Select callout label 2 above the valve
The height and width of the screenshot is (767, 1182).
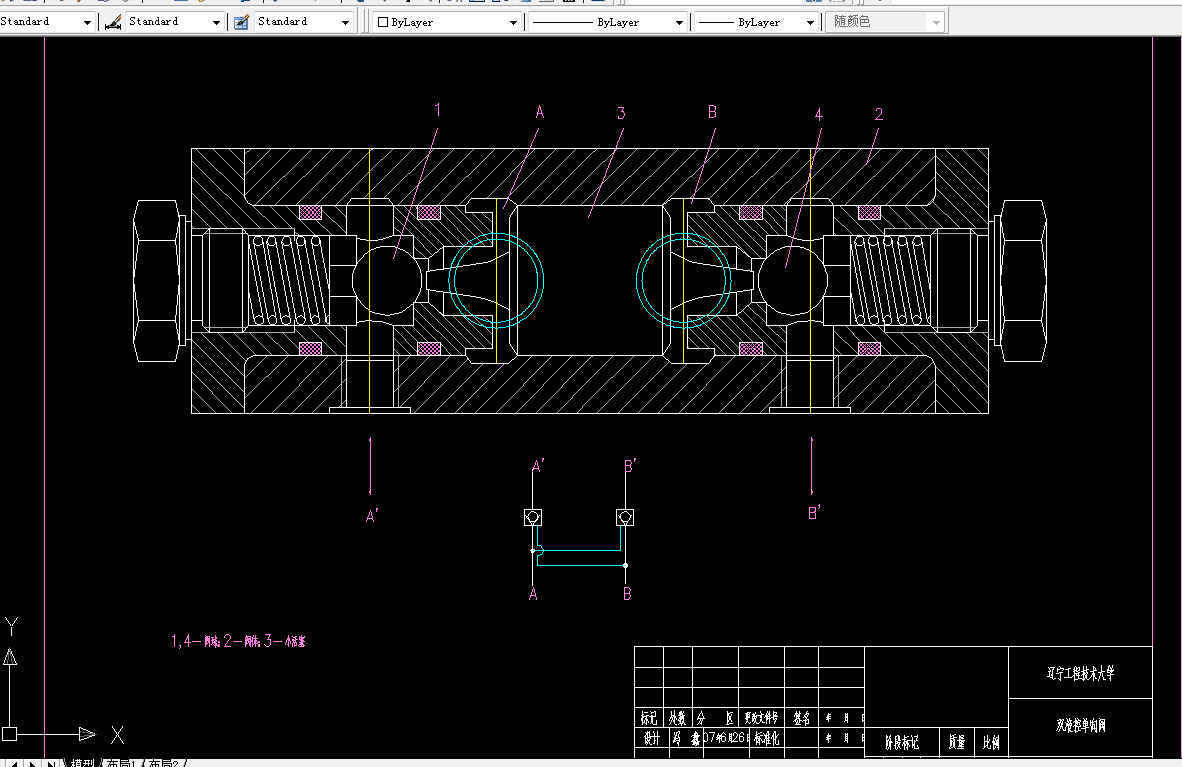coord(878,114)
